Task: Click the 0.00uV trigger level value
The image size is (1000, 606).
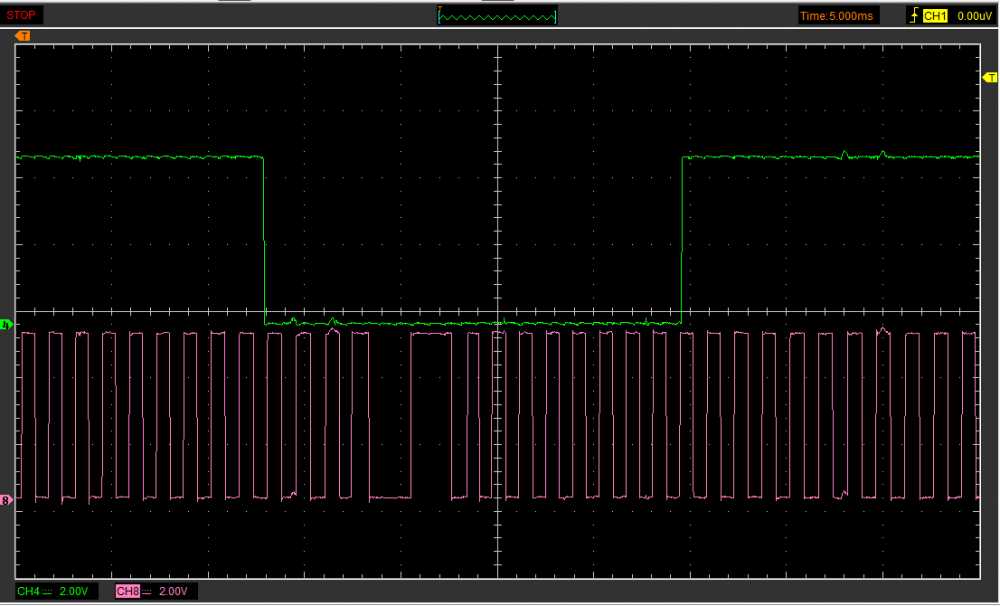Action: (x=973, y=16)
